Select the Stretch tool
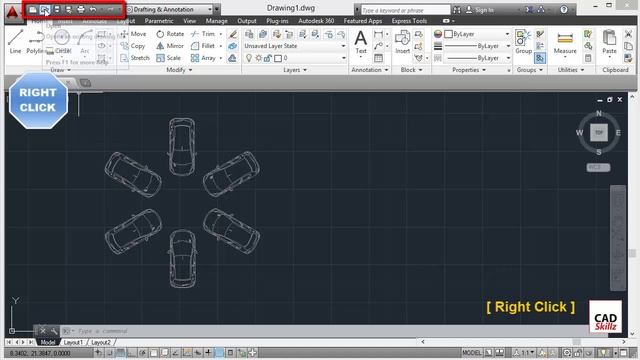Viewport: 640px width, 360px height. (x=135, y=58)
